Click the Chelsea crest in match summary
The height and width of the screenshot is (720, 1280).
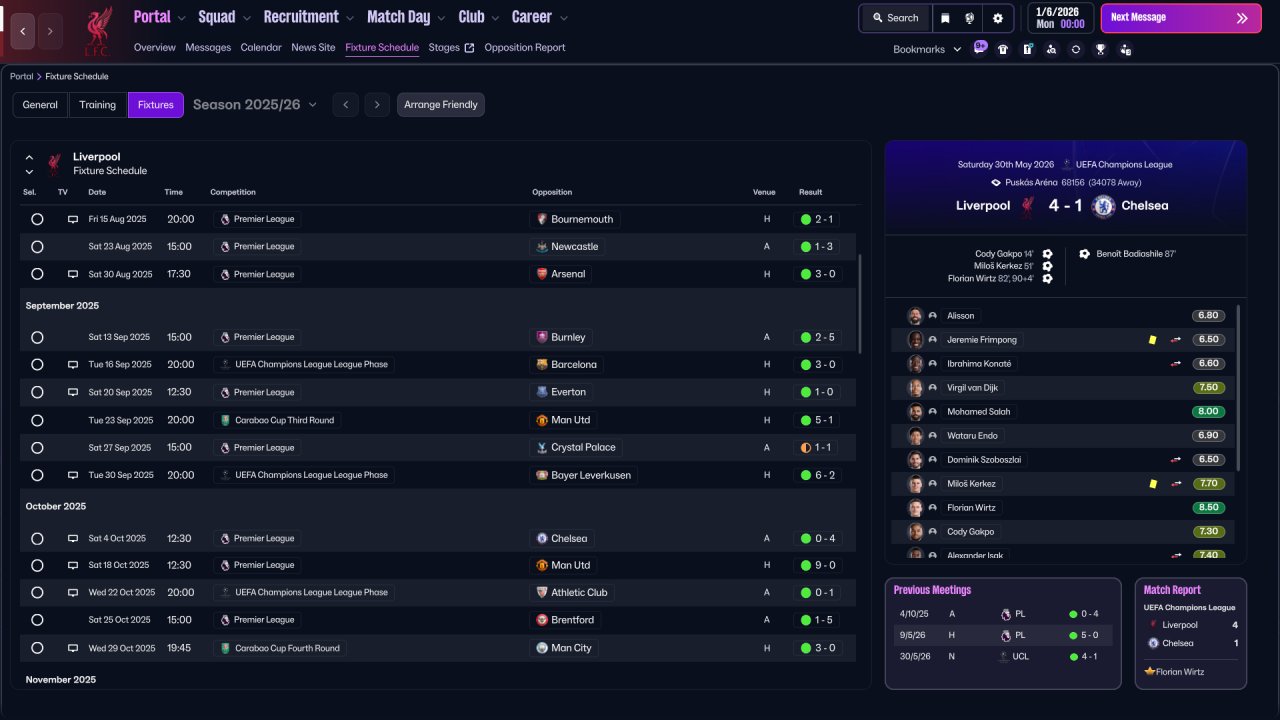tap(1103, 206)
